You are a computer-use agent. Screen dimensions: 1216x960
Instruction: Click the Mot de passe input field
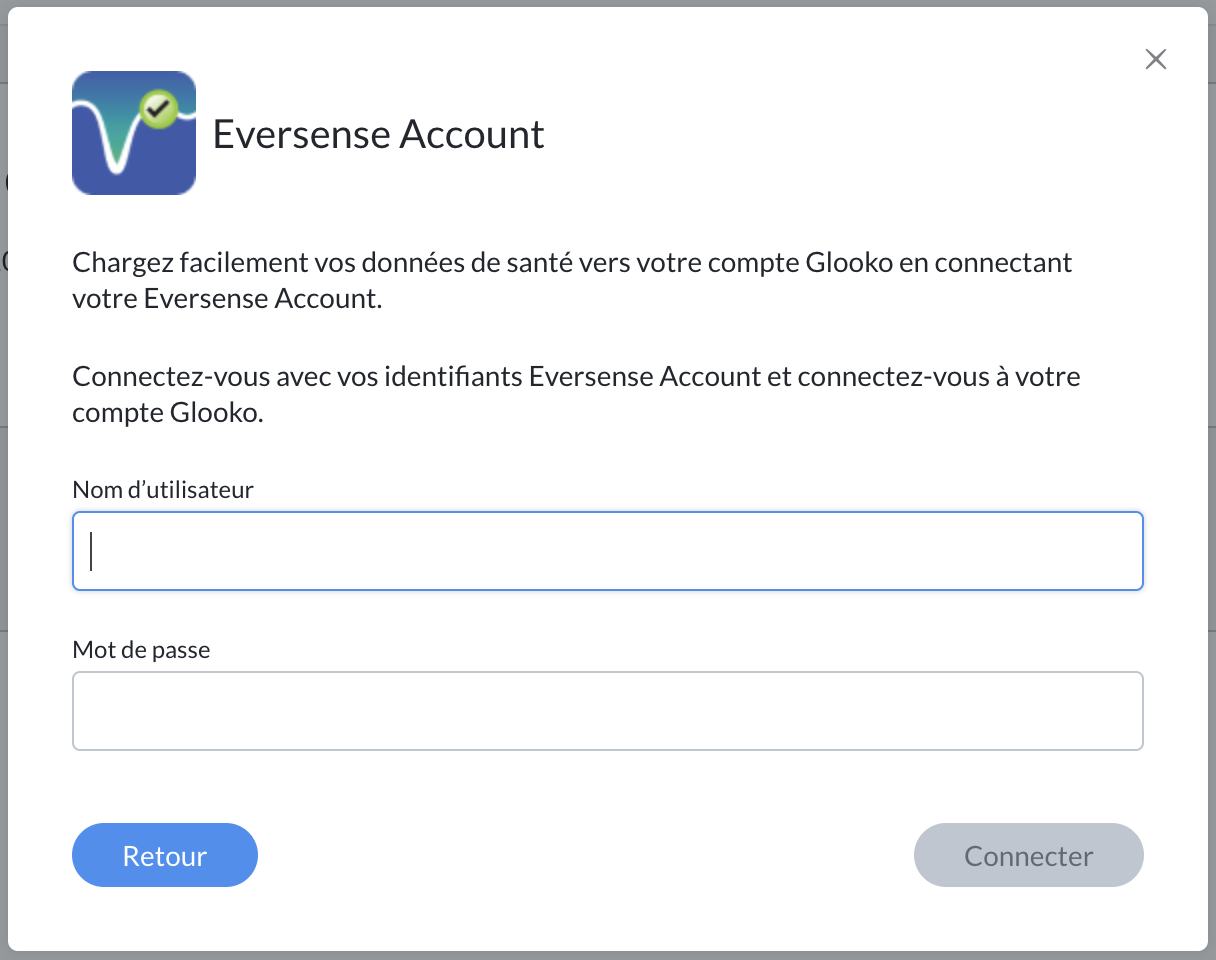click(x=608, y=711)
